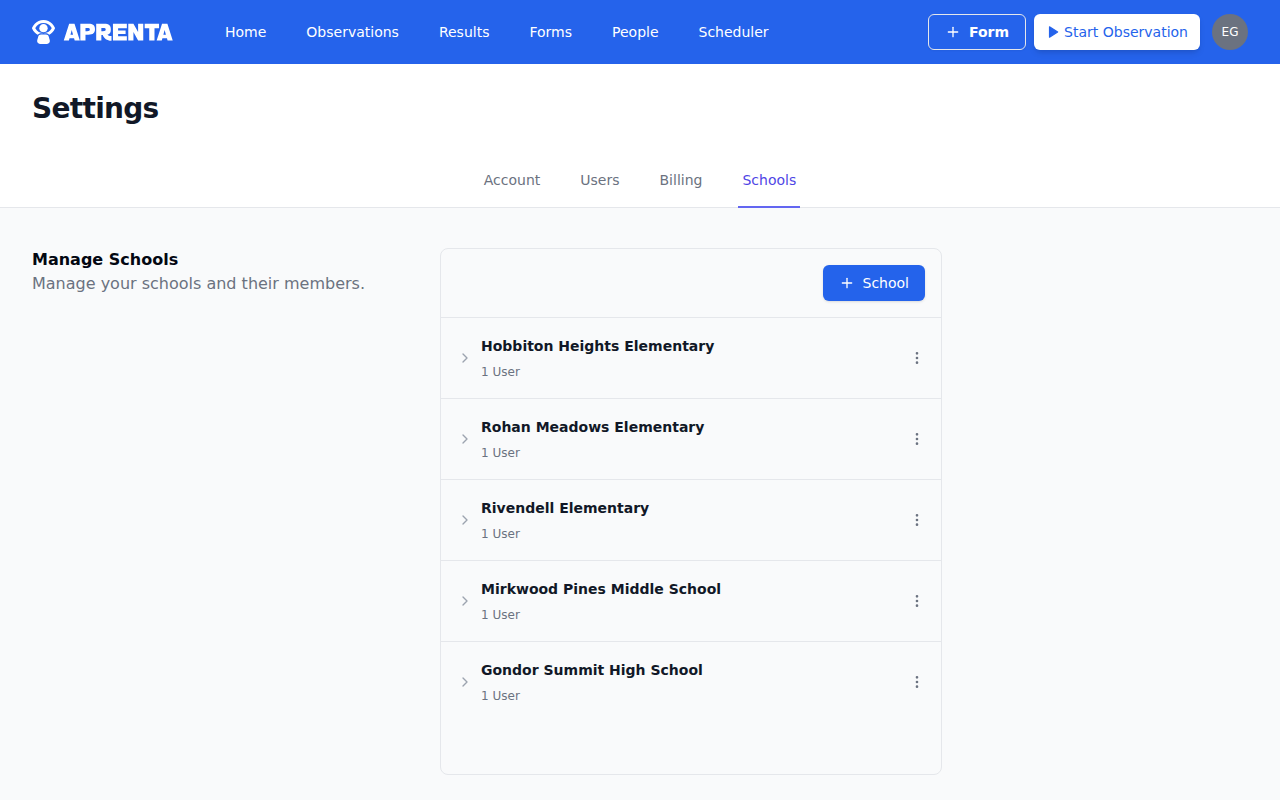
Task: Expand Hobbiton Heights Elementary details
Action: [464, 357]
